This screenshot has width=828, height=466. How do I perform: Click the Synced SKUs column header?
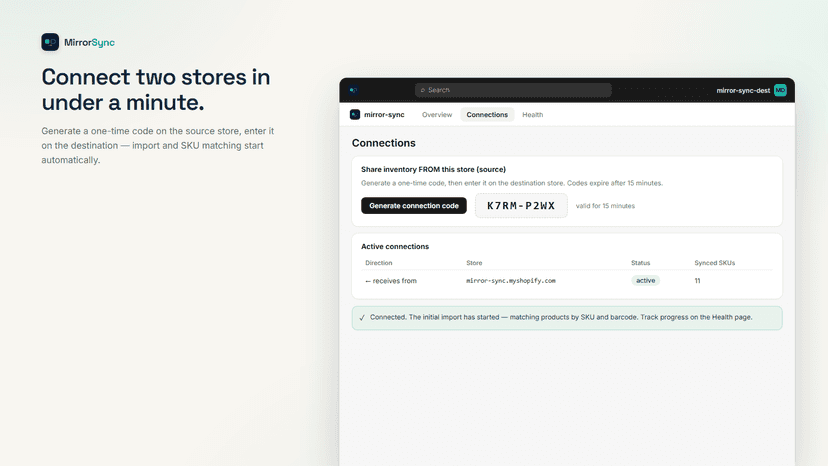coord(714,263)
